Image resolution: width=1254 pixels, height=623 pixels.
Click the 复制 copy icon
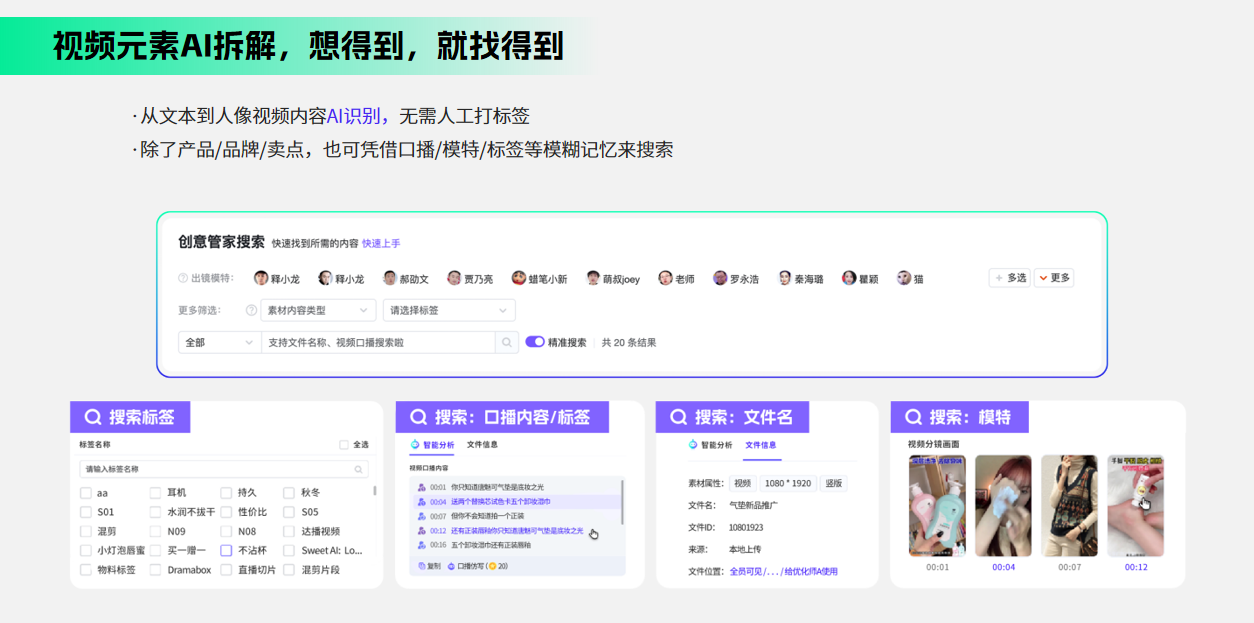pos(422,566)
